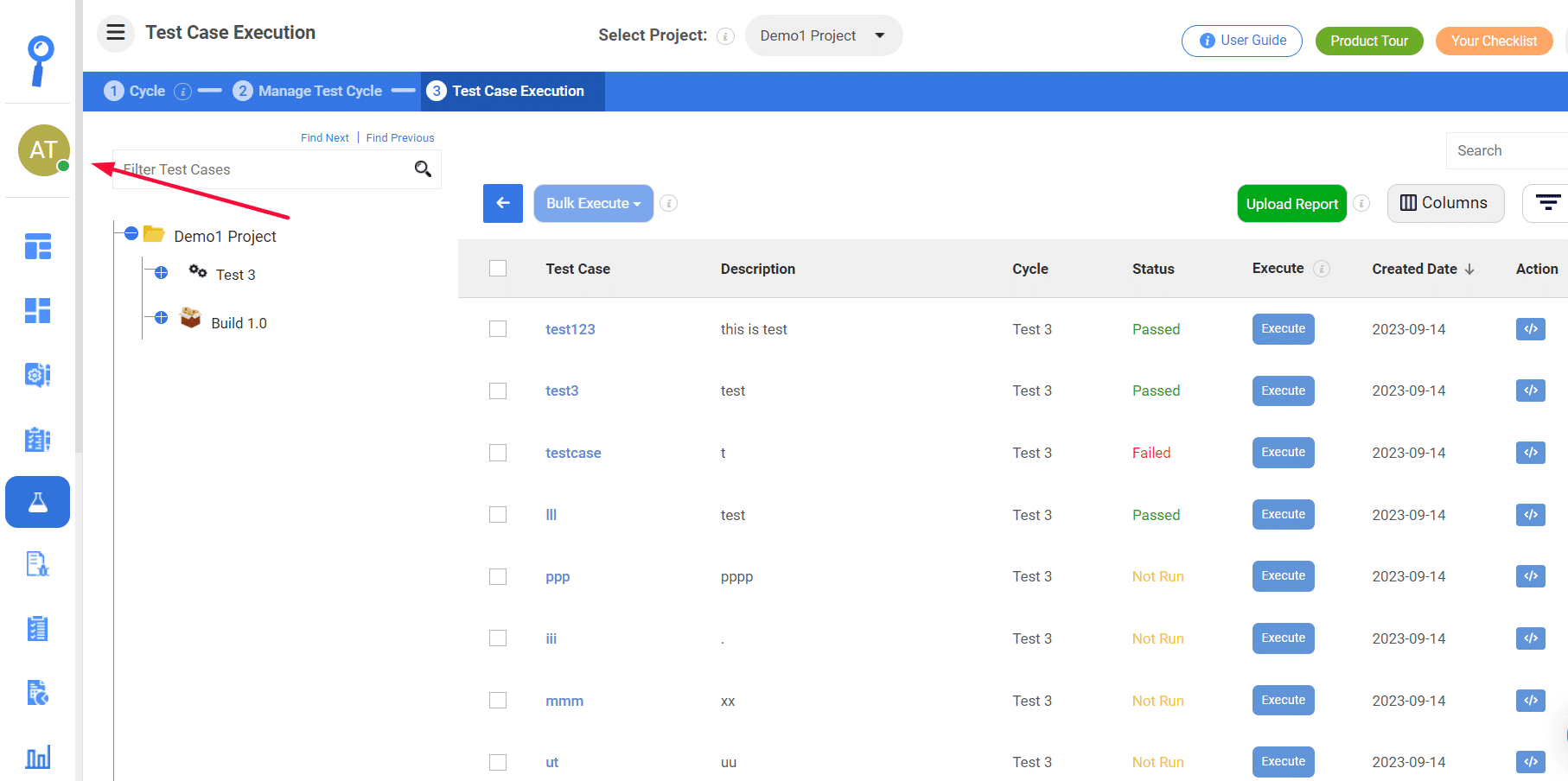
Task: Click the Find Next link
Action: point(325,137)
